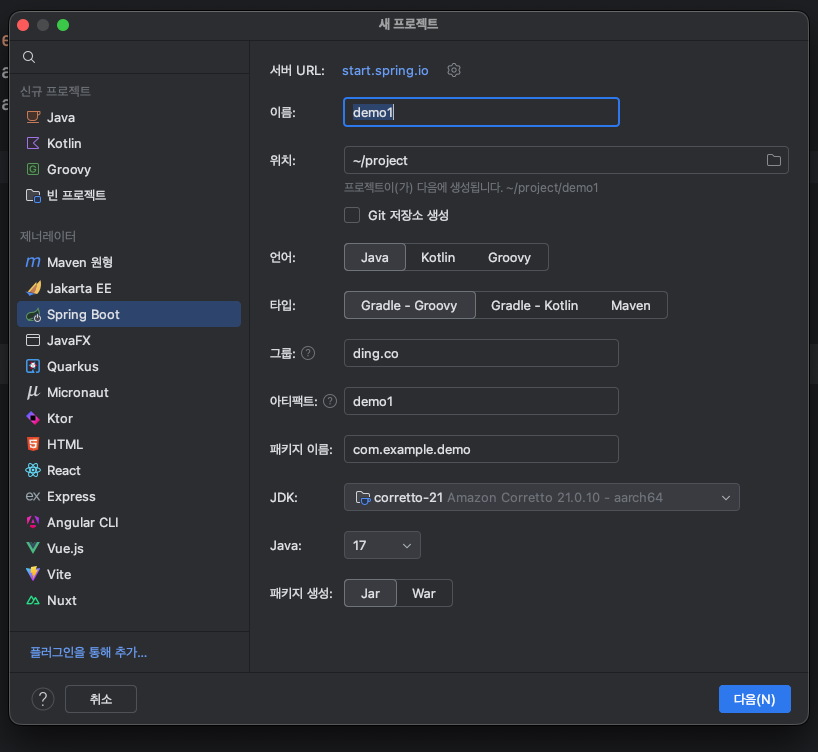Select Kotlin in the project type list
Image resolution: width=818 pixels, height=752 pixels.
click(129, 143)
